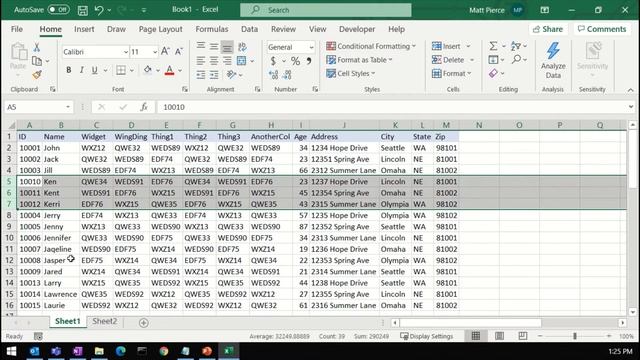Decrease font size with smaller A icon
This screenshot has height=360, width=640.
(x=178, y=51)
